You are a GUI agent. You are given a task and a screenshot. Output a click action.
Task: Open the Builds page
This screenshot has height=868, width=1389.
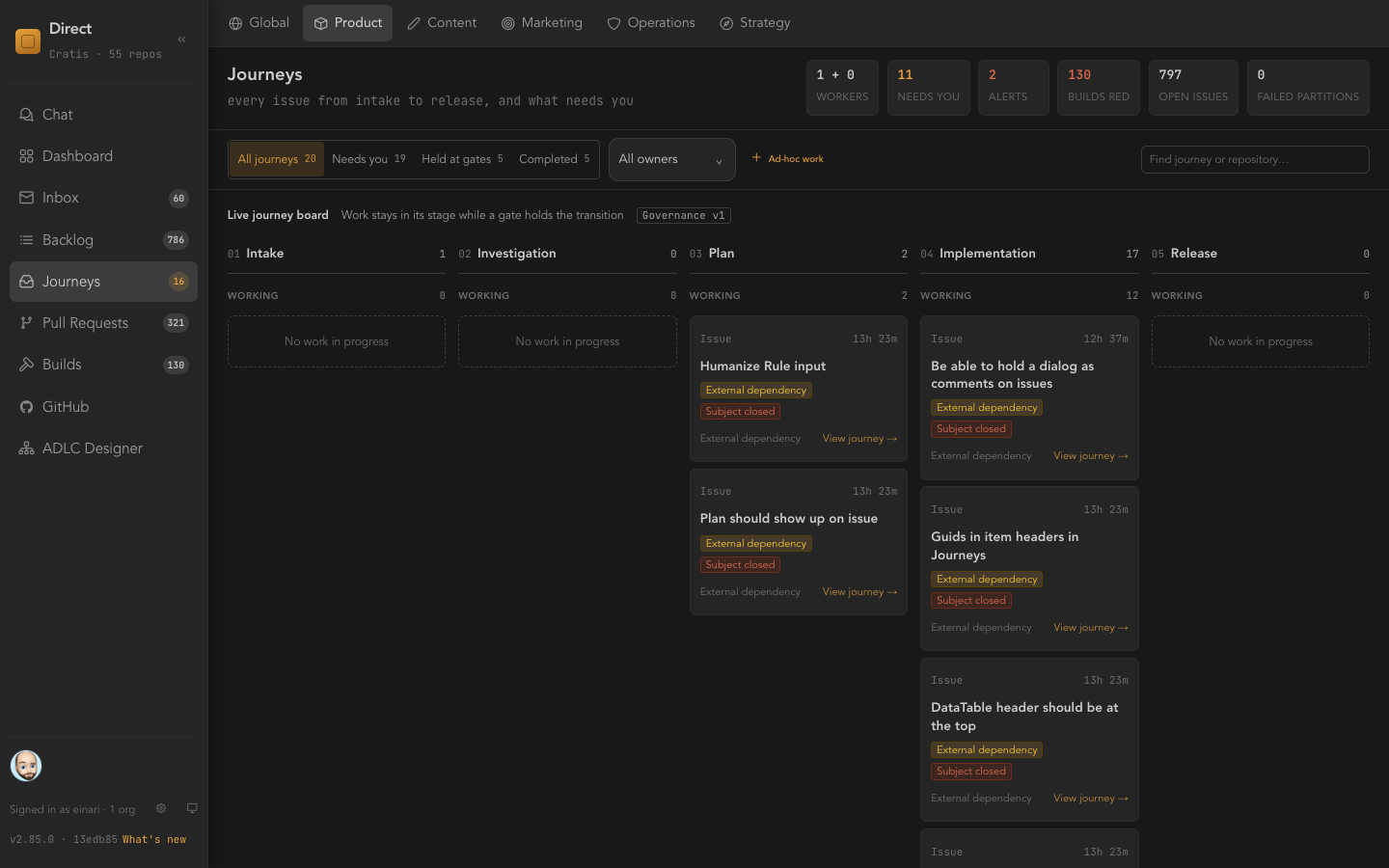point(103,365)
